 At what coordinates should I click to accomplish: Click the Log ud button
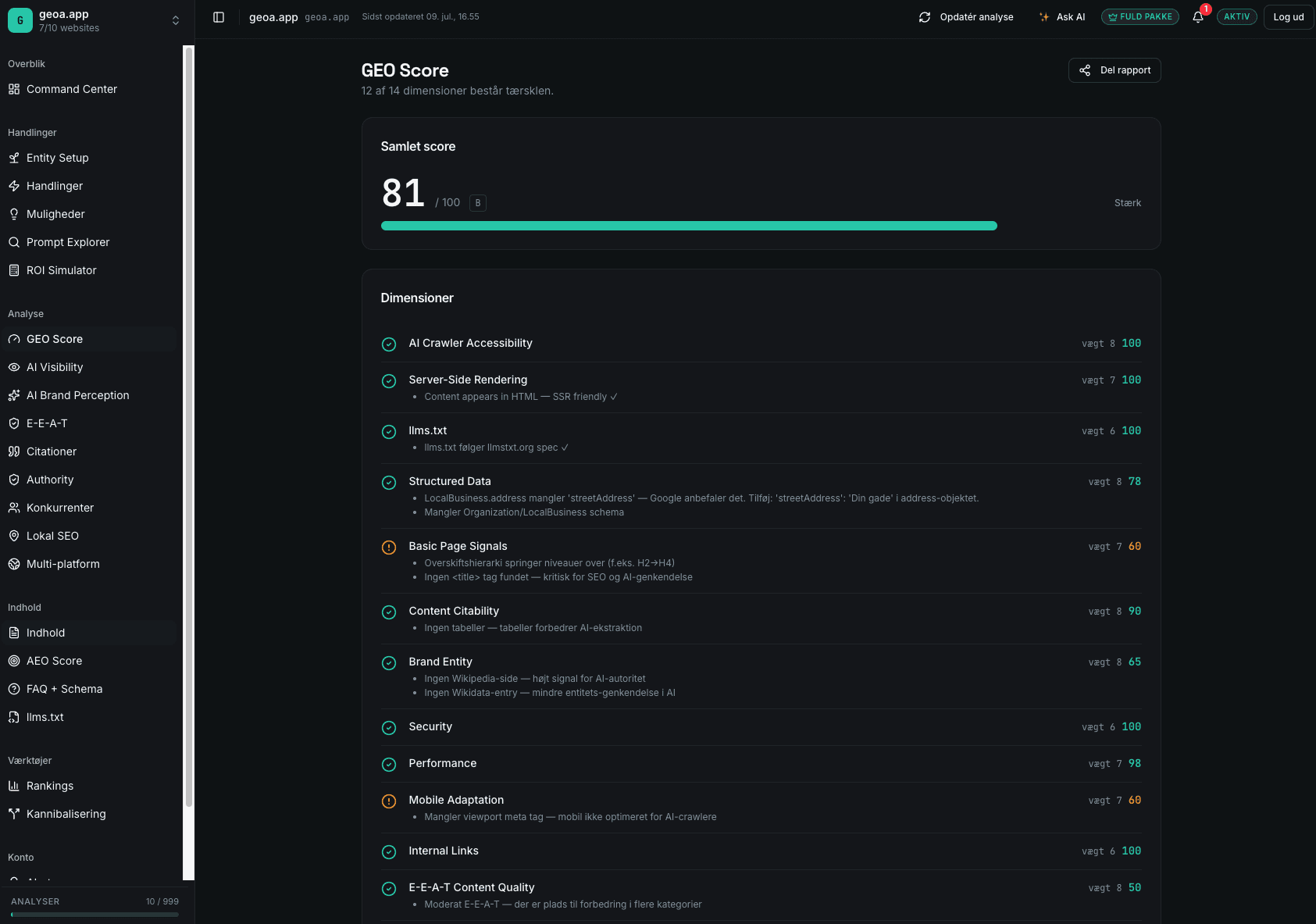1289,17
